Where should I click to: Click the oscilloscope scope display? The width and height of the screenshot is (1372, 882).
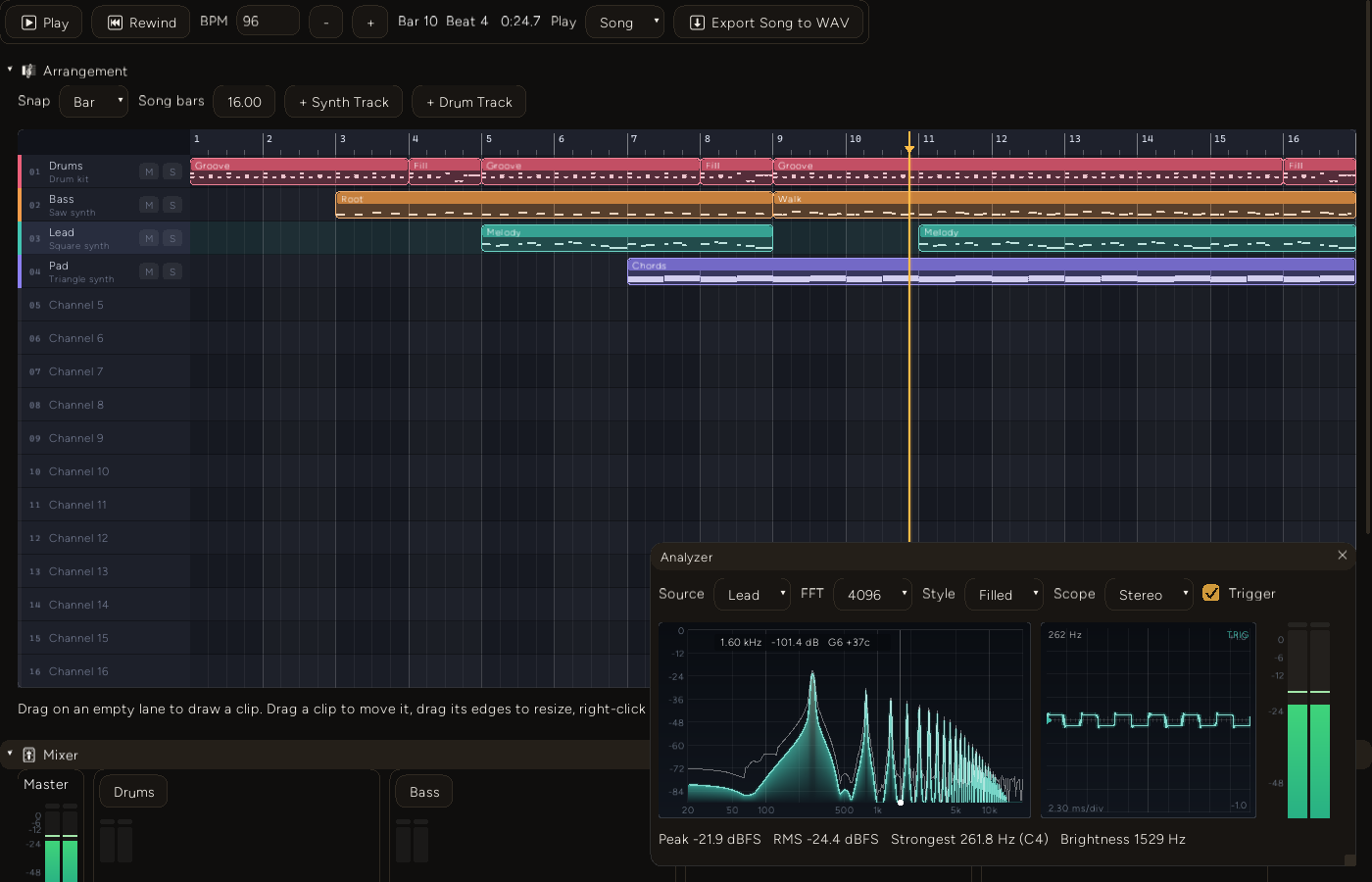point(1148,719)
